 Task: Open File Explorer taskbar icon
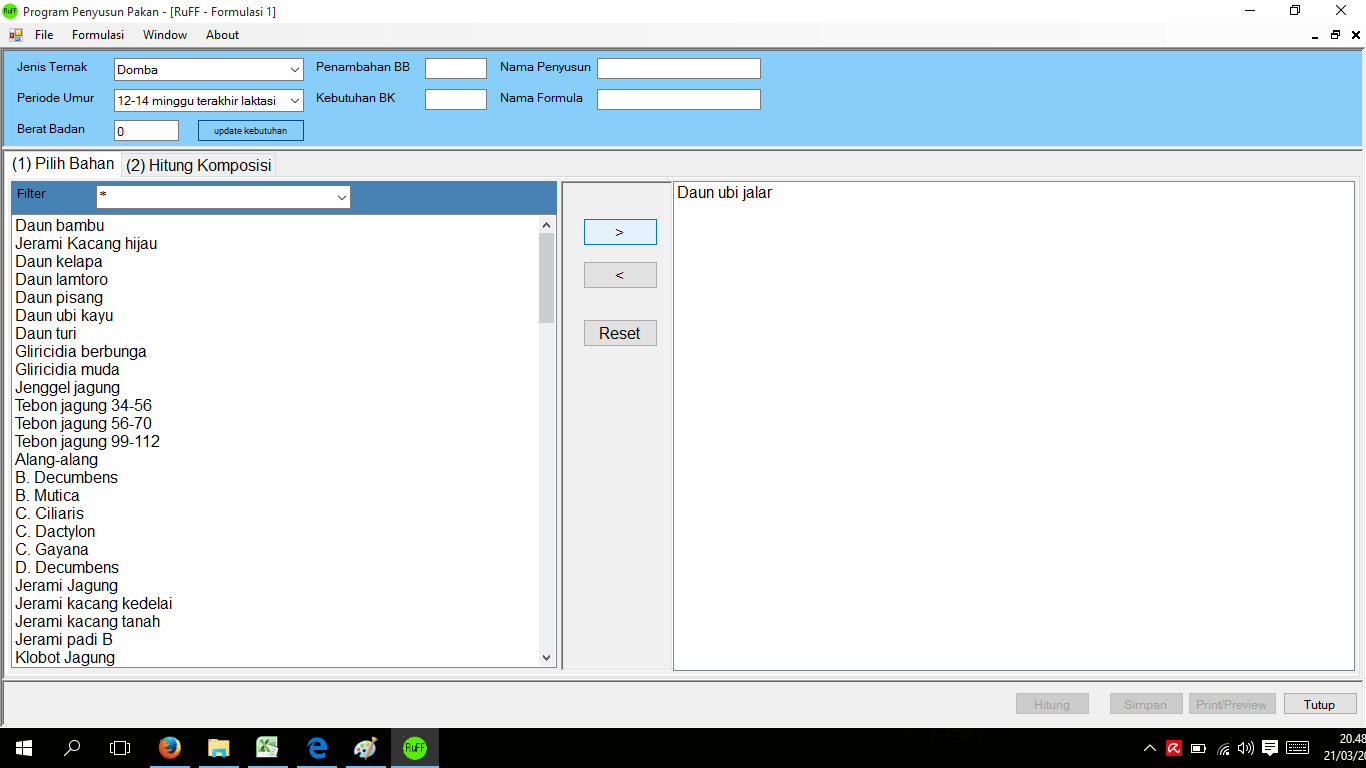[x=218, y=747]
